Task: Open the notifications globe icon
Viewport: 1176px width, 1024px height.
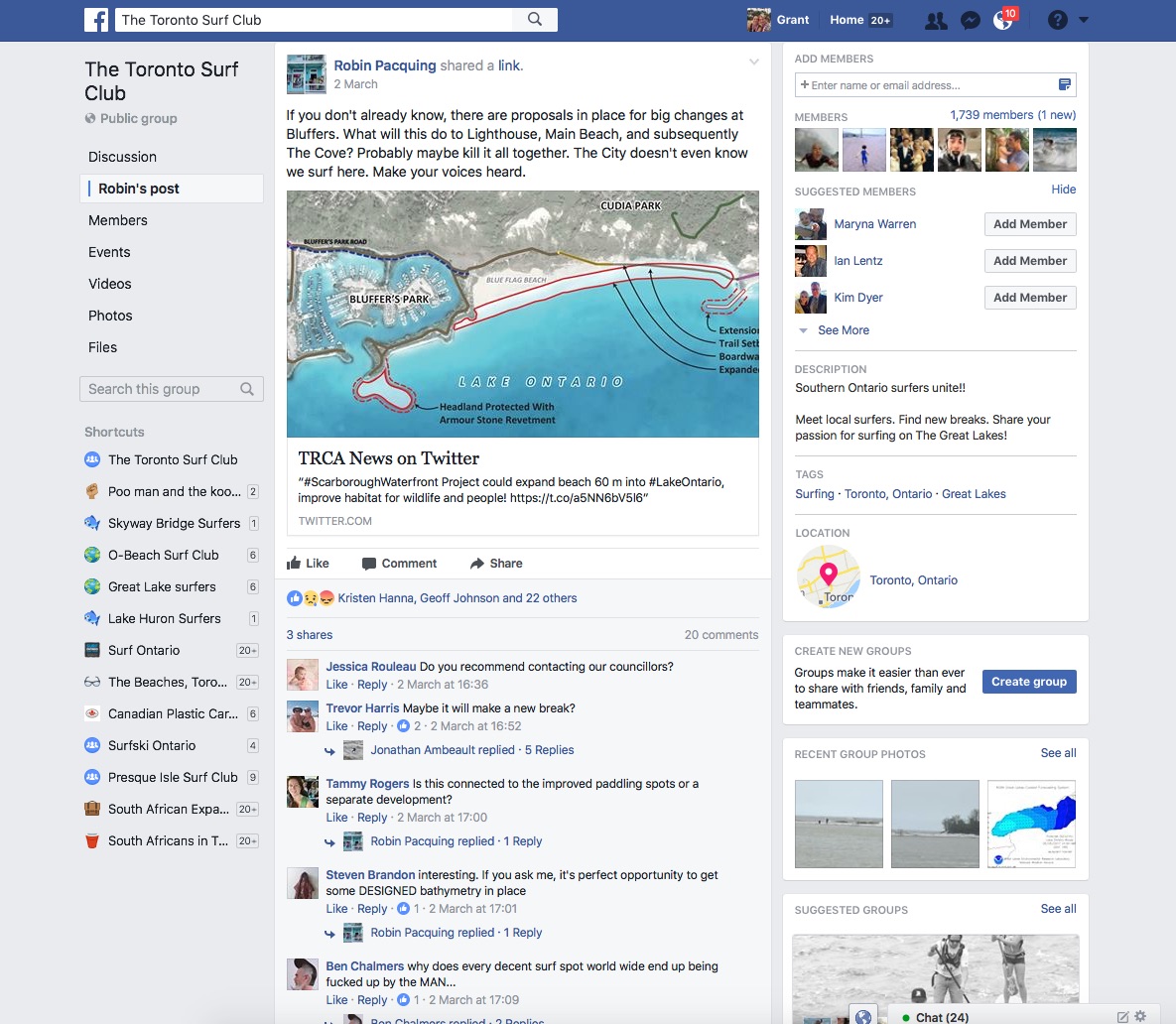Action: click(1002, 20)
